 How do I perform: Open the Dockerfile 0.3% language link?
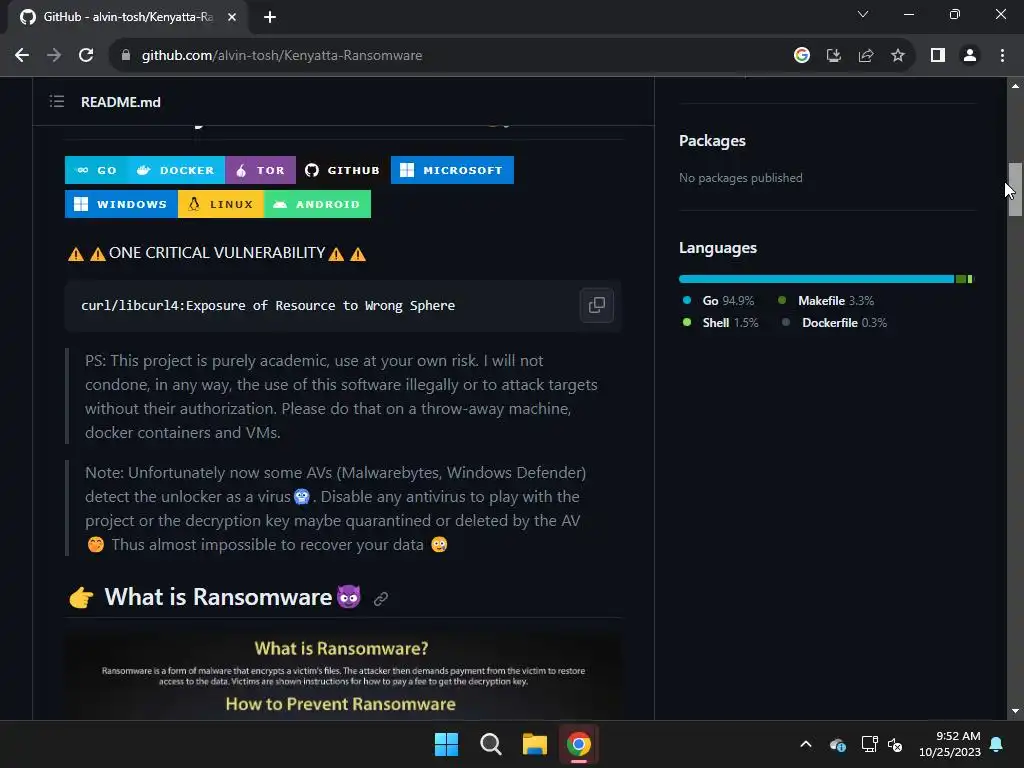(x=835, y=323)
